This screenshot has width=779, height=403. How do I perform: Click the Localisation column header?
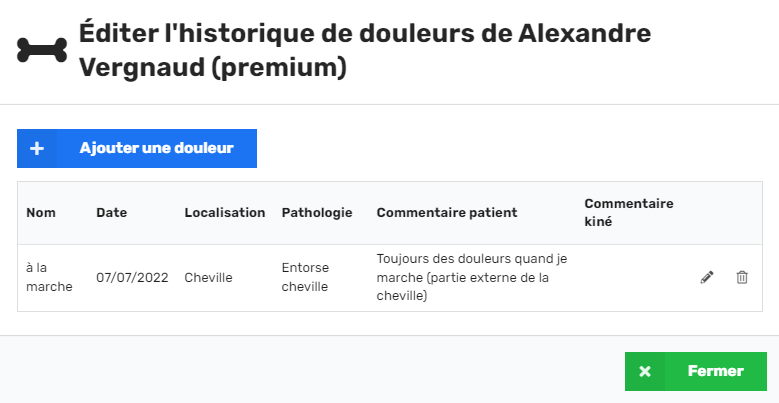pyautogui.click(x=225, y=213)
